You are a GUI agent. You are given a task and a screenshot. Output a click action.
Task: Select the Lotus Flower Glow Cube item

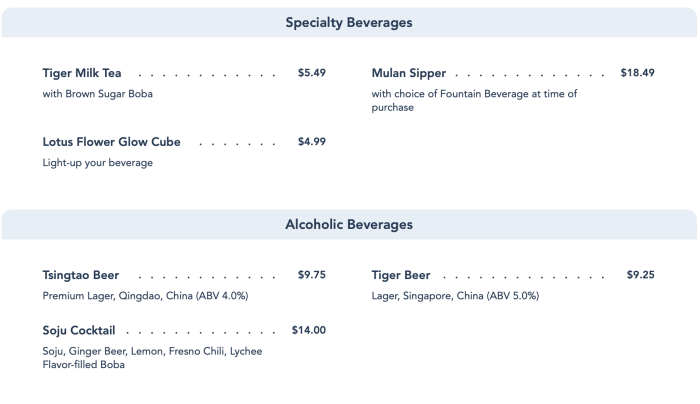click(x=111, y=142)
